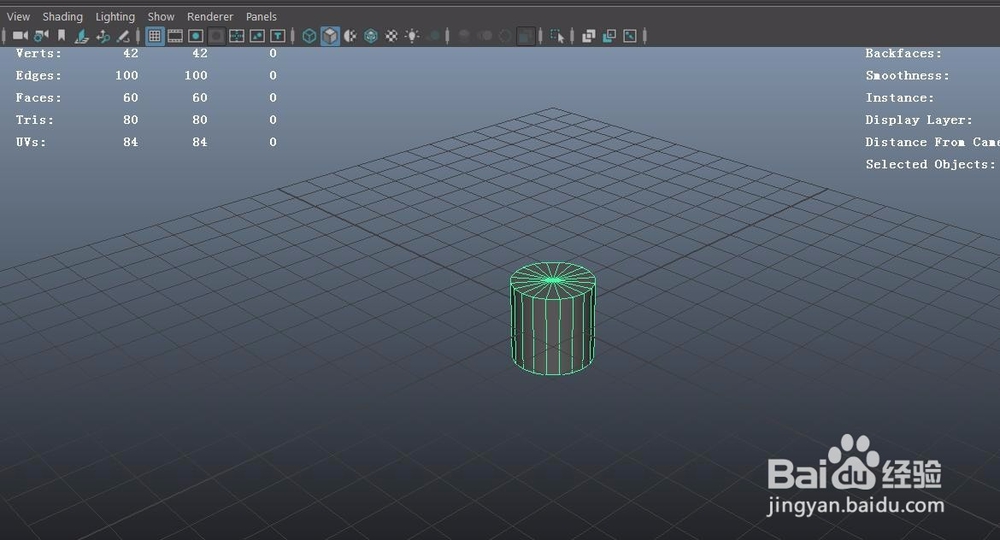Viewport: 1000px width, 540px height.
Task: Click the 'Smoothness:' heads-up label
Action: tap(908, 75)
